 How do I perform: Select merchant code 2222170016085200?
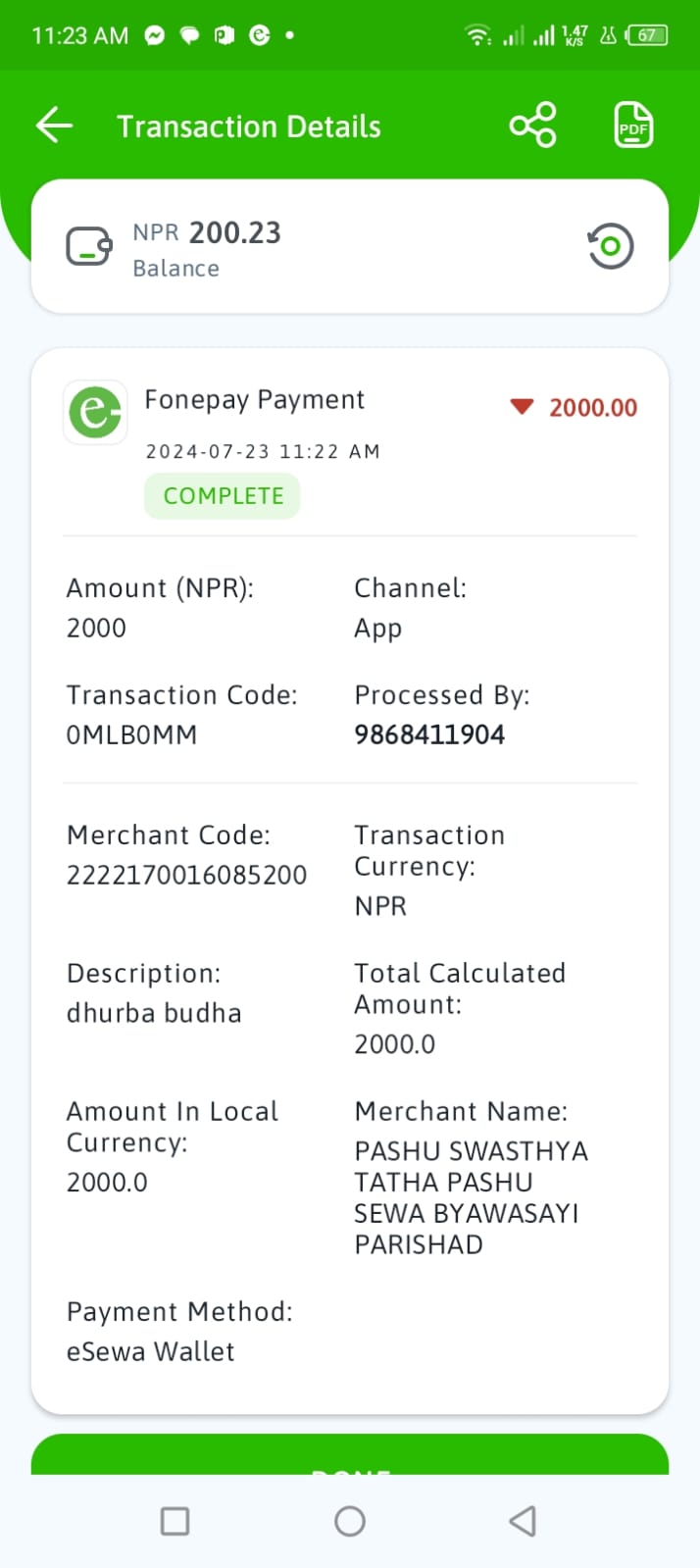[186, 875]
